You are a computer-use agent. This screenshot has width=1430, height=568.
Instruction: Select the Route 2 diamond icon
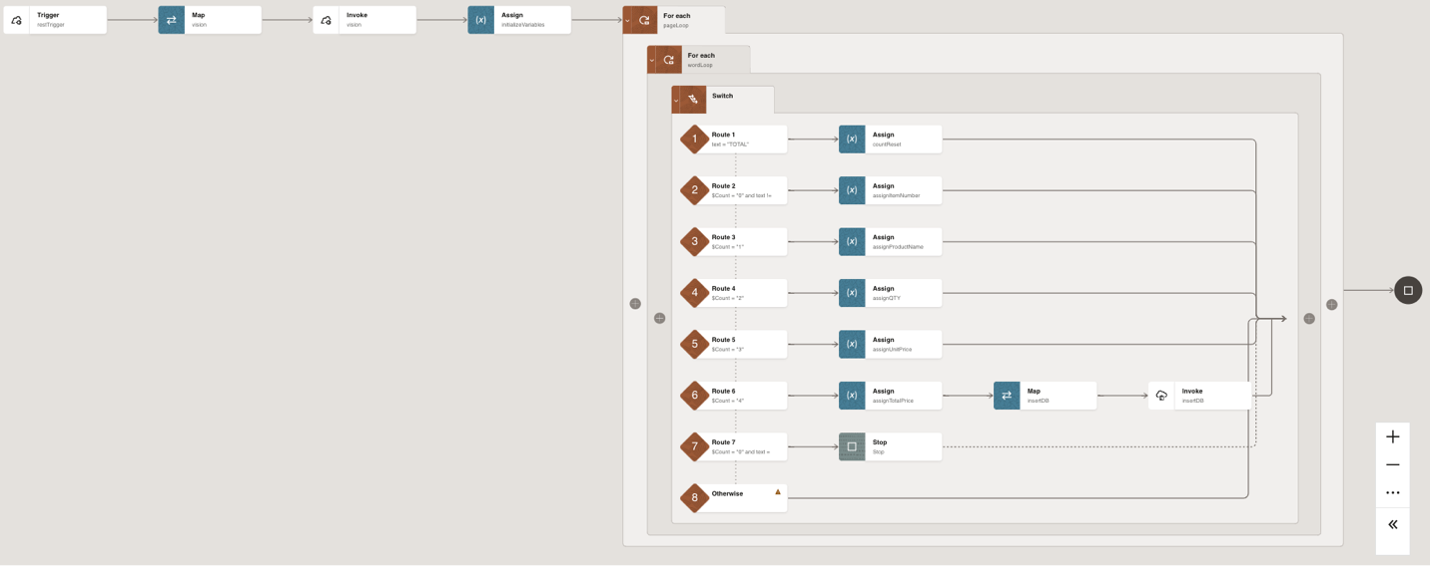click(x=695, y=190)
